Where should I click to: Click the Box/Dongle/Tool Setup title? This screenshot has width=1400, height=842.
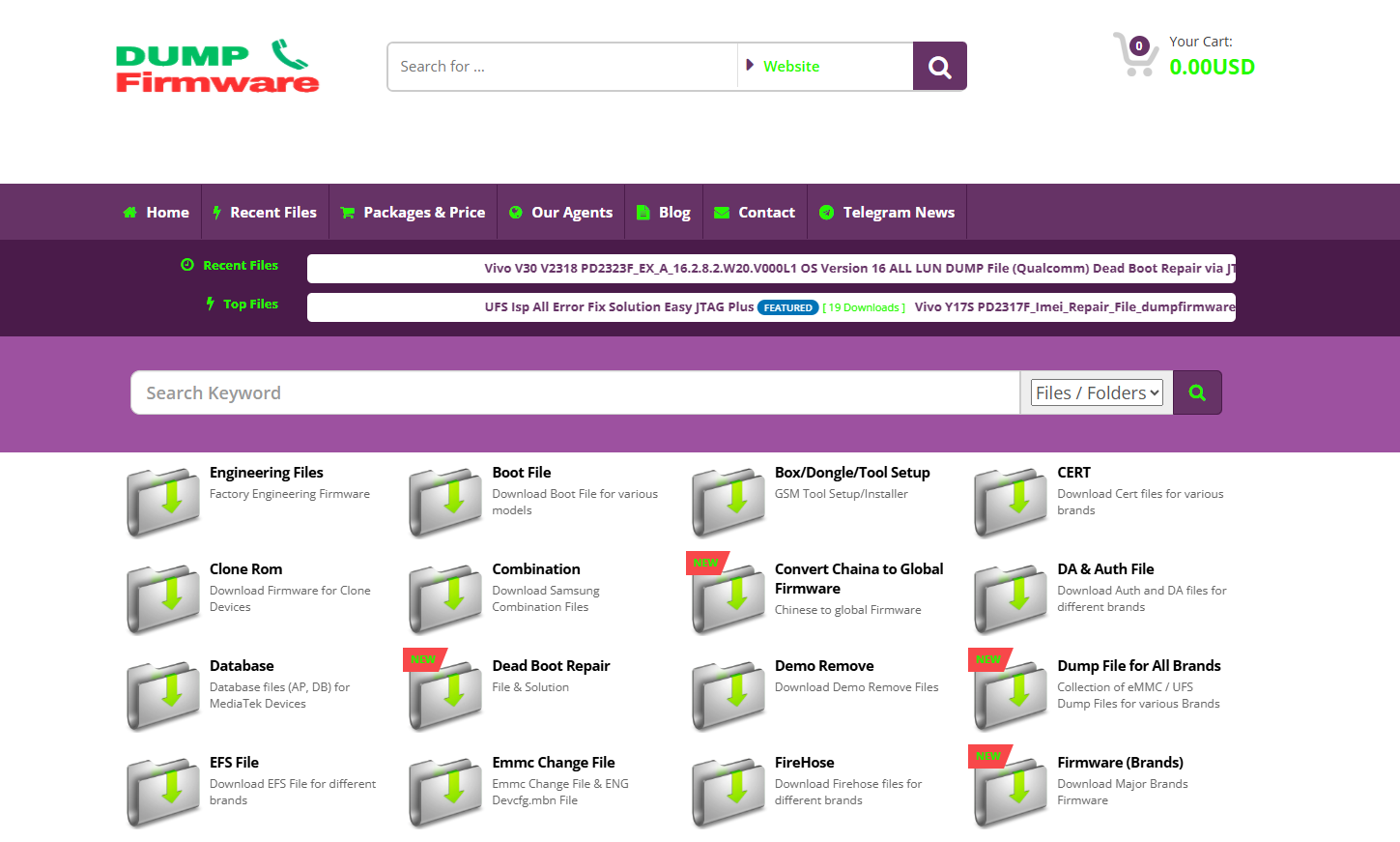852,473
